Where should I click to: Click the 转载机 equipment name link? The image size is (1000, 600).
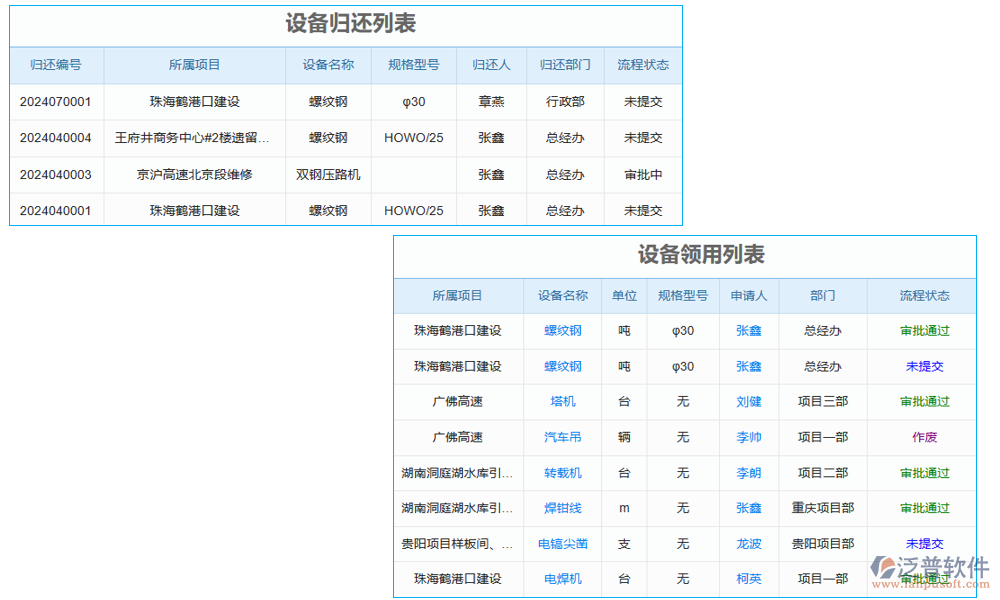click(562, 472)
